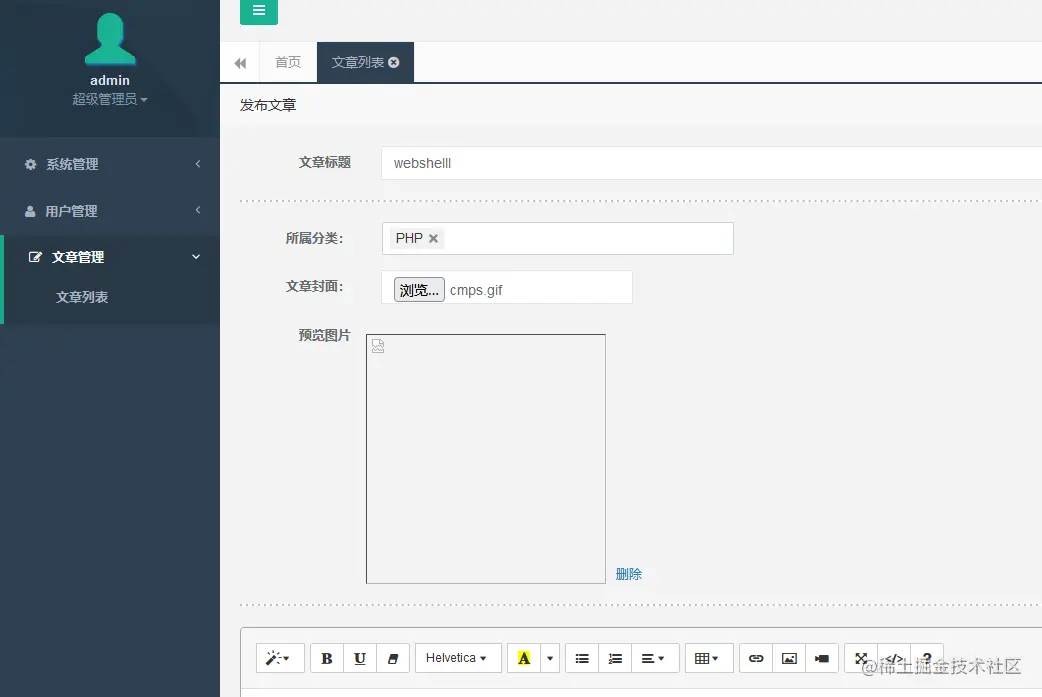This screenshot has height=697, width=1042.
Task: Open the 首页 tab
Action: click(288, 62)
